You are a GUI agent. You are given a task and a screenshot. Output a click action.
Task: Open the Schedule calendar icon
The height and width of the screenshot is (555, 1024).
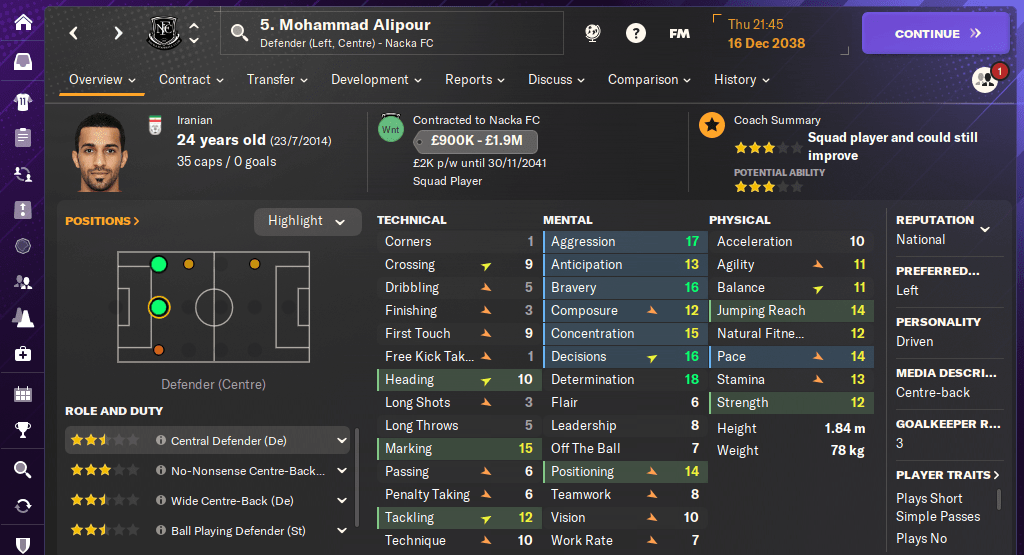point(22,393)
